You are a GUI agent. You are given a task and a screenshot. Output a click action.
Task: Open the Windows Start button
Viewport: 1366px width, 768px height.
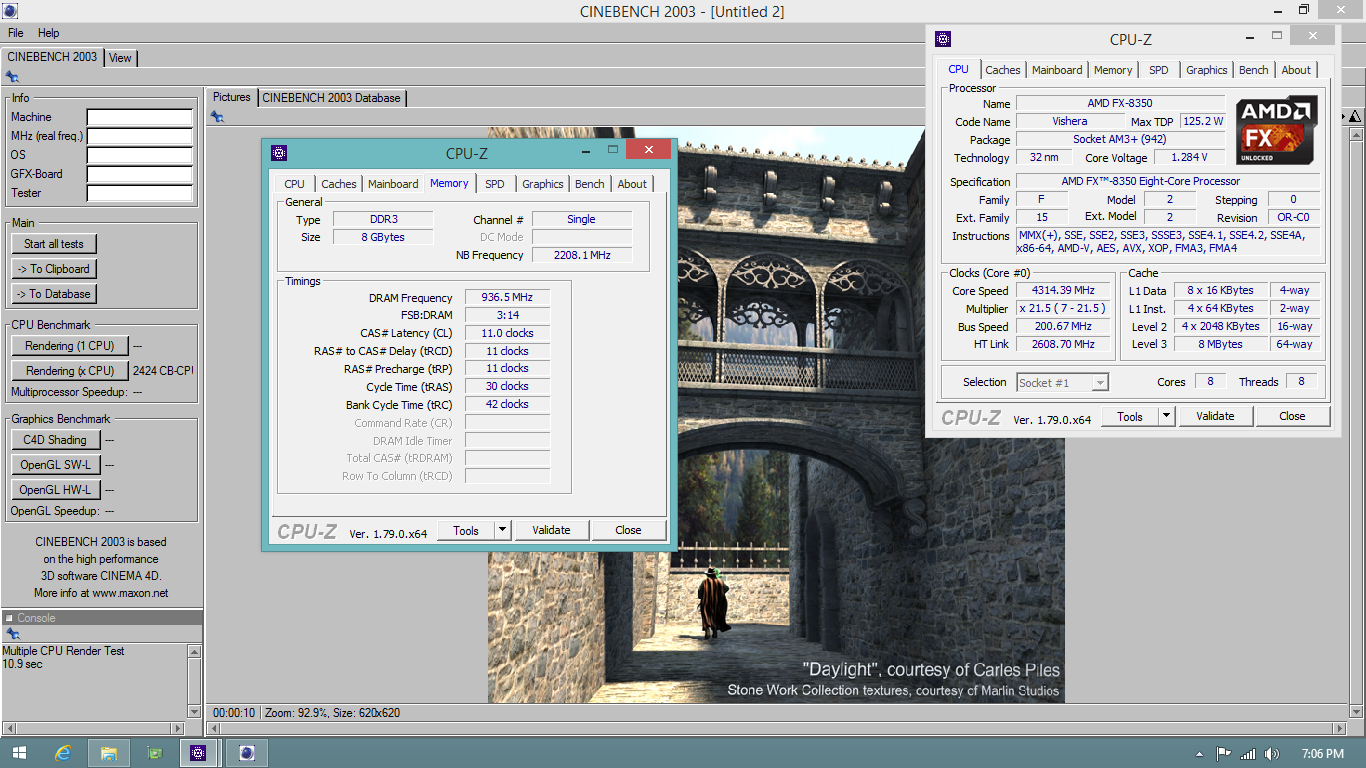coord(19,753)
